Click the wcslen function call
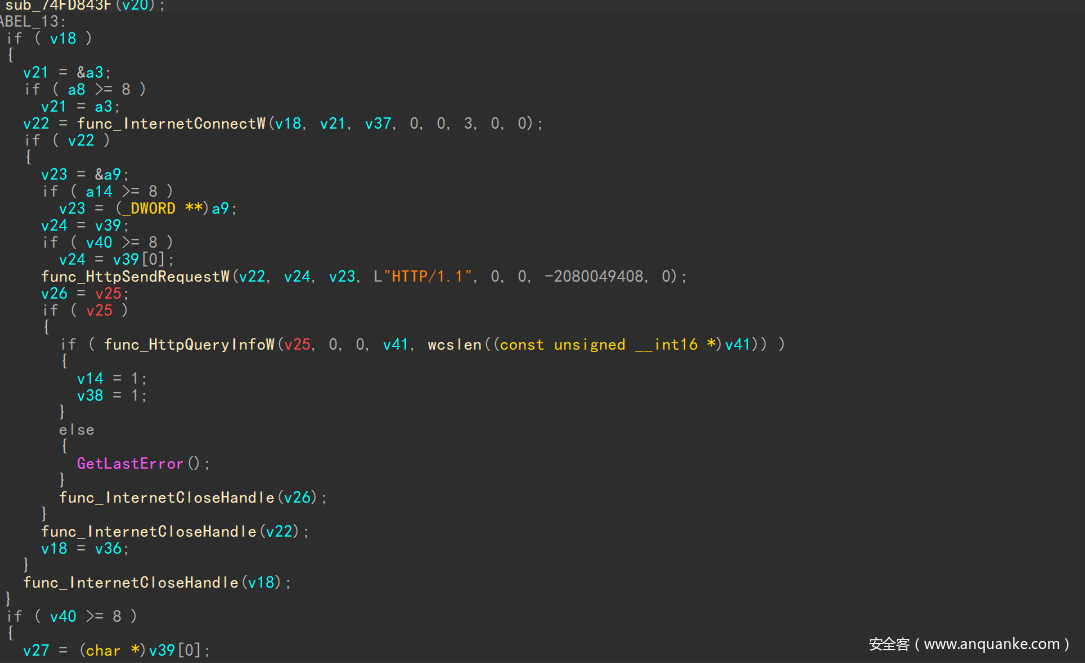The width and height of the screenshot is (1085, 663). [x=453, y=345]
